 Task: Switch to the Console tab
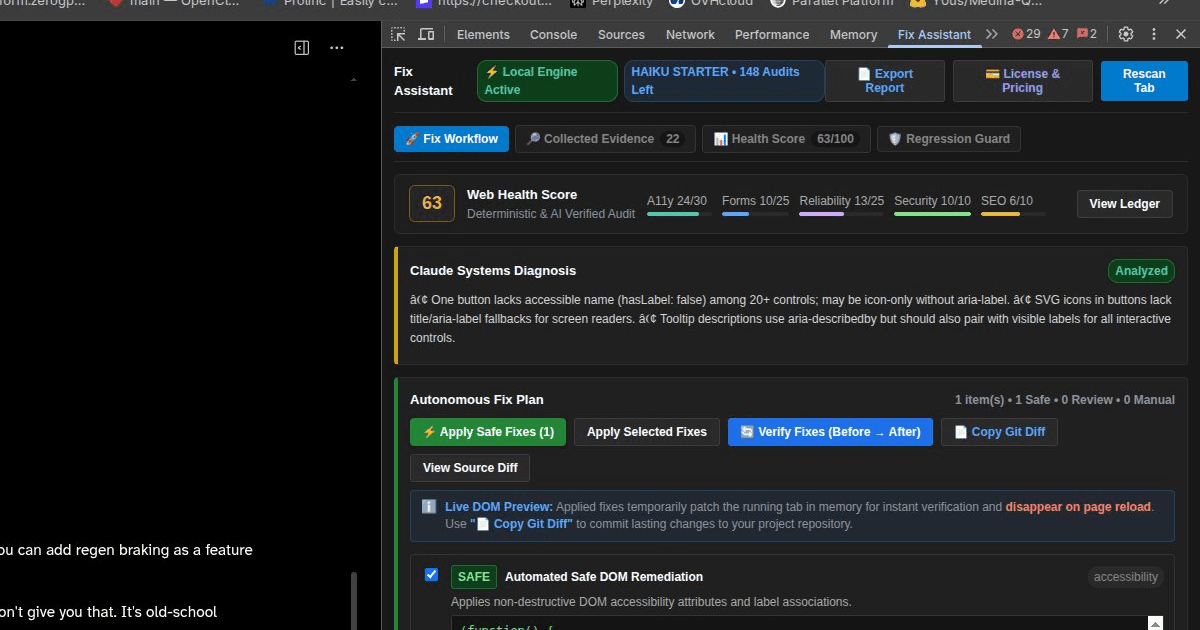(x=553, y=34)
